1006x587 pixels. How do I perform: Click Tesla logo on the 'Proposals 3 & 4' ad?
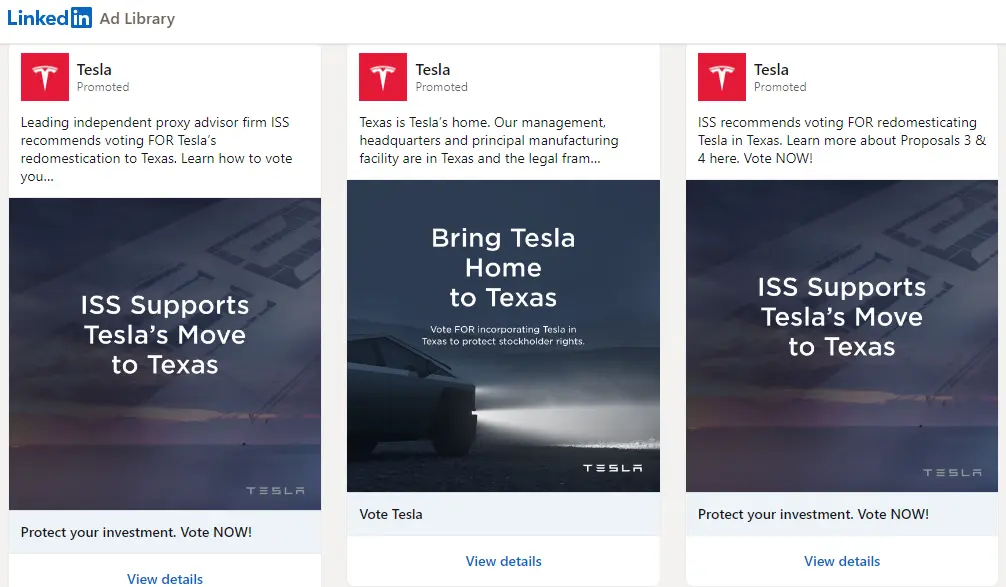[721, 78]
